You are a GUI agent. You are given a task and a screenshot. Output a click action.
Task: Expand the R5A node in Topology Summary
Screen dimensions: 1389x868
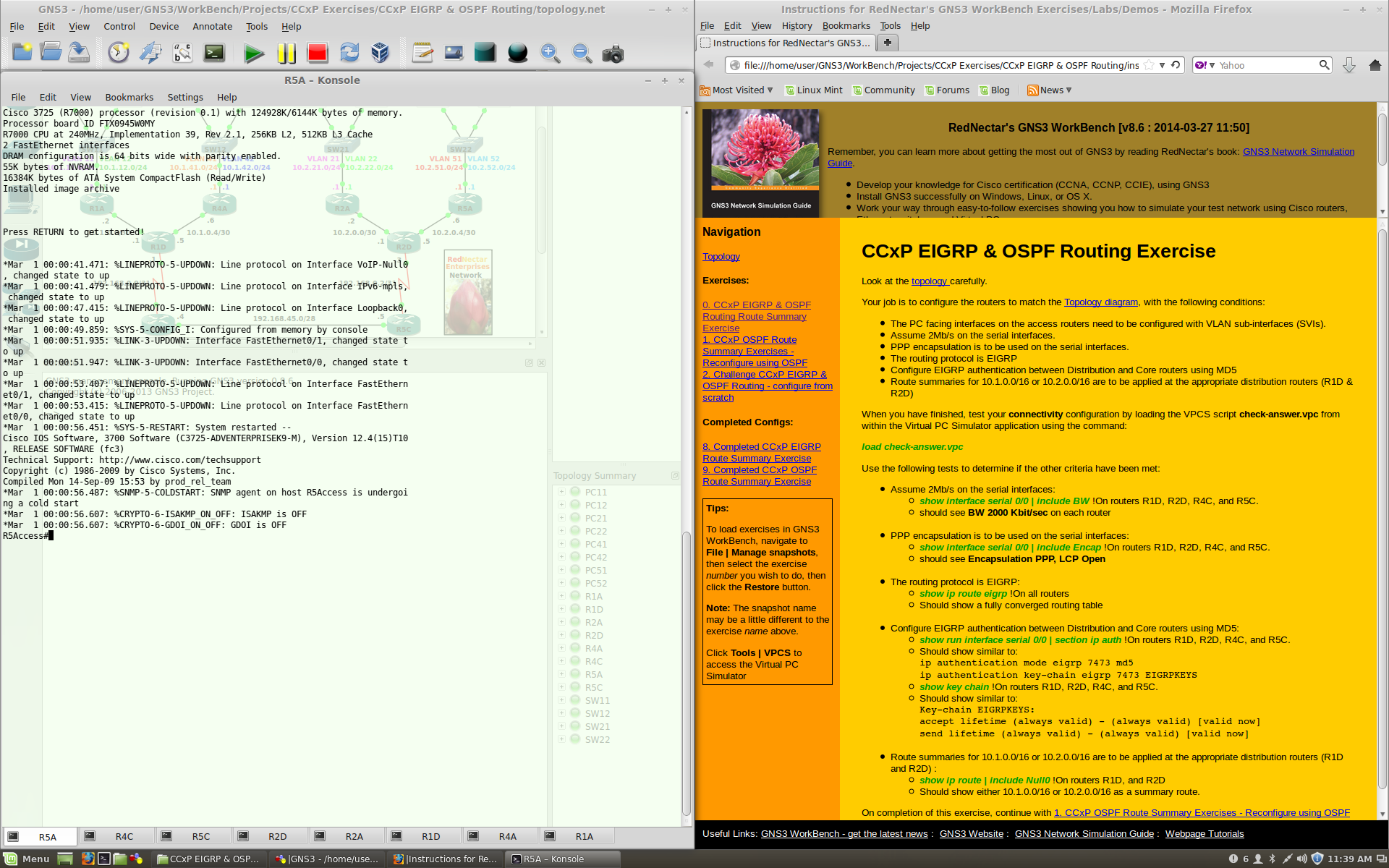coord(561,674)
